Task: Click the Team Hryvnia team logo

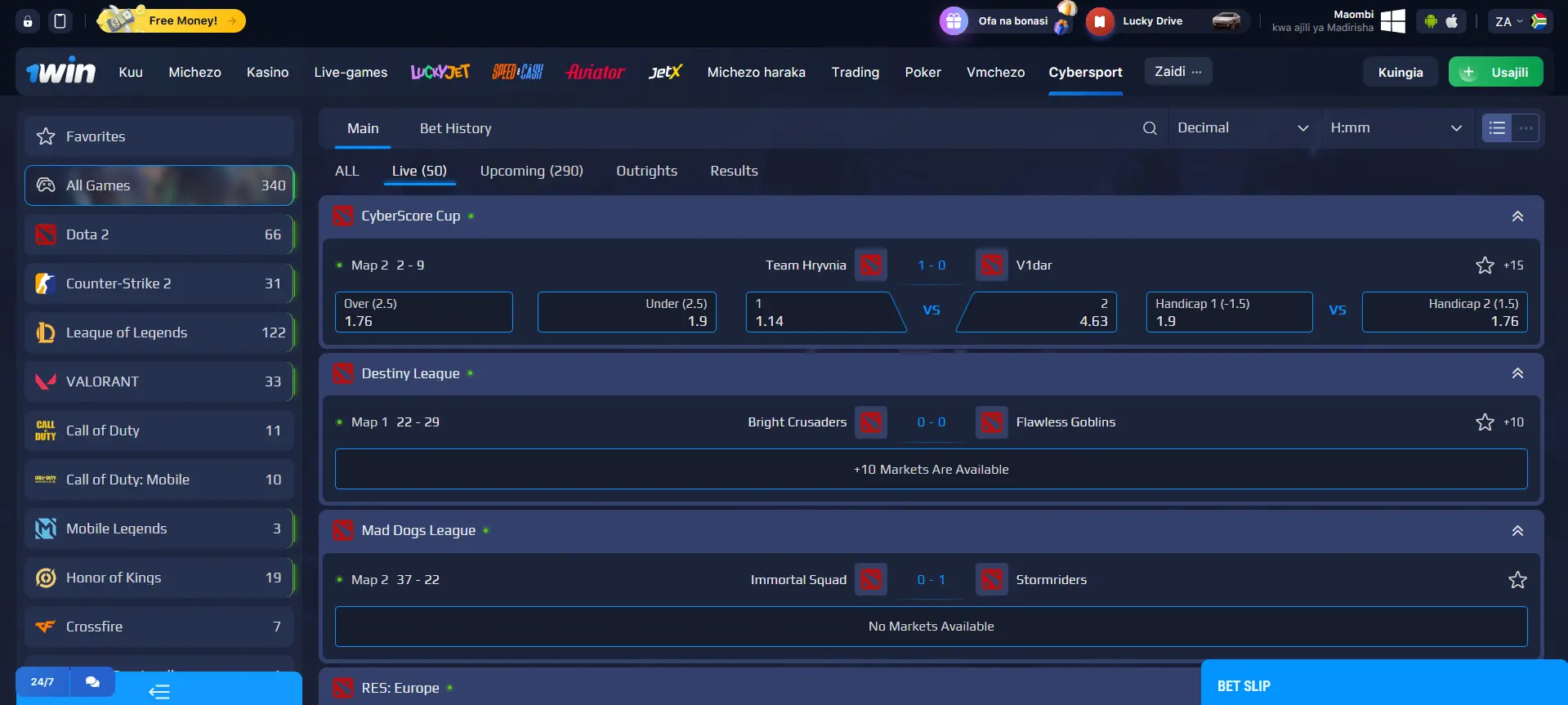Action: pyautogui.click(x=871, y=265)
